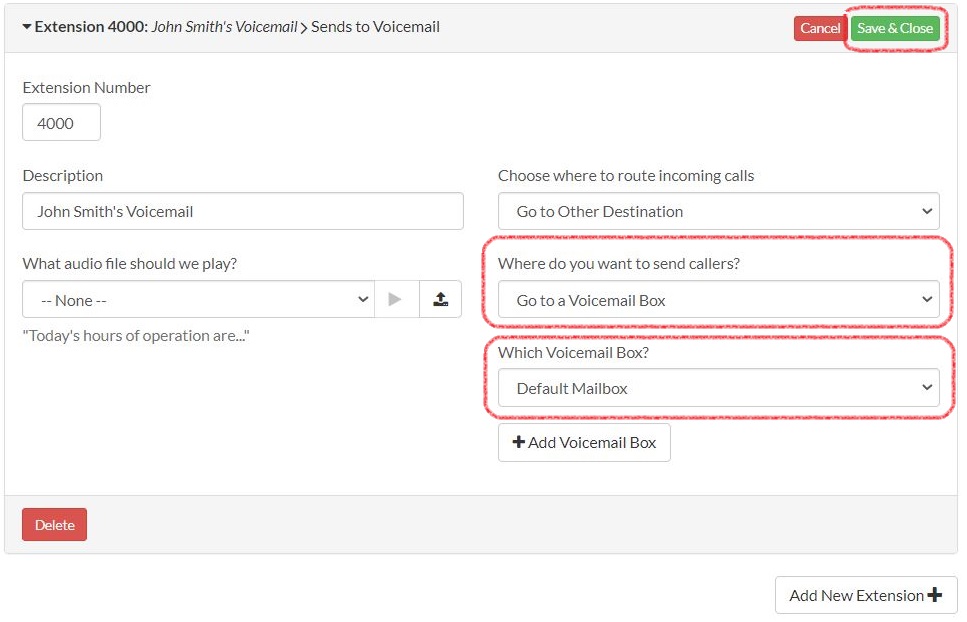Click the upload audio file icon

[x=441, y=299]
